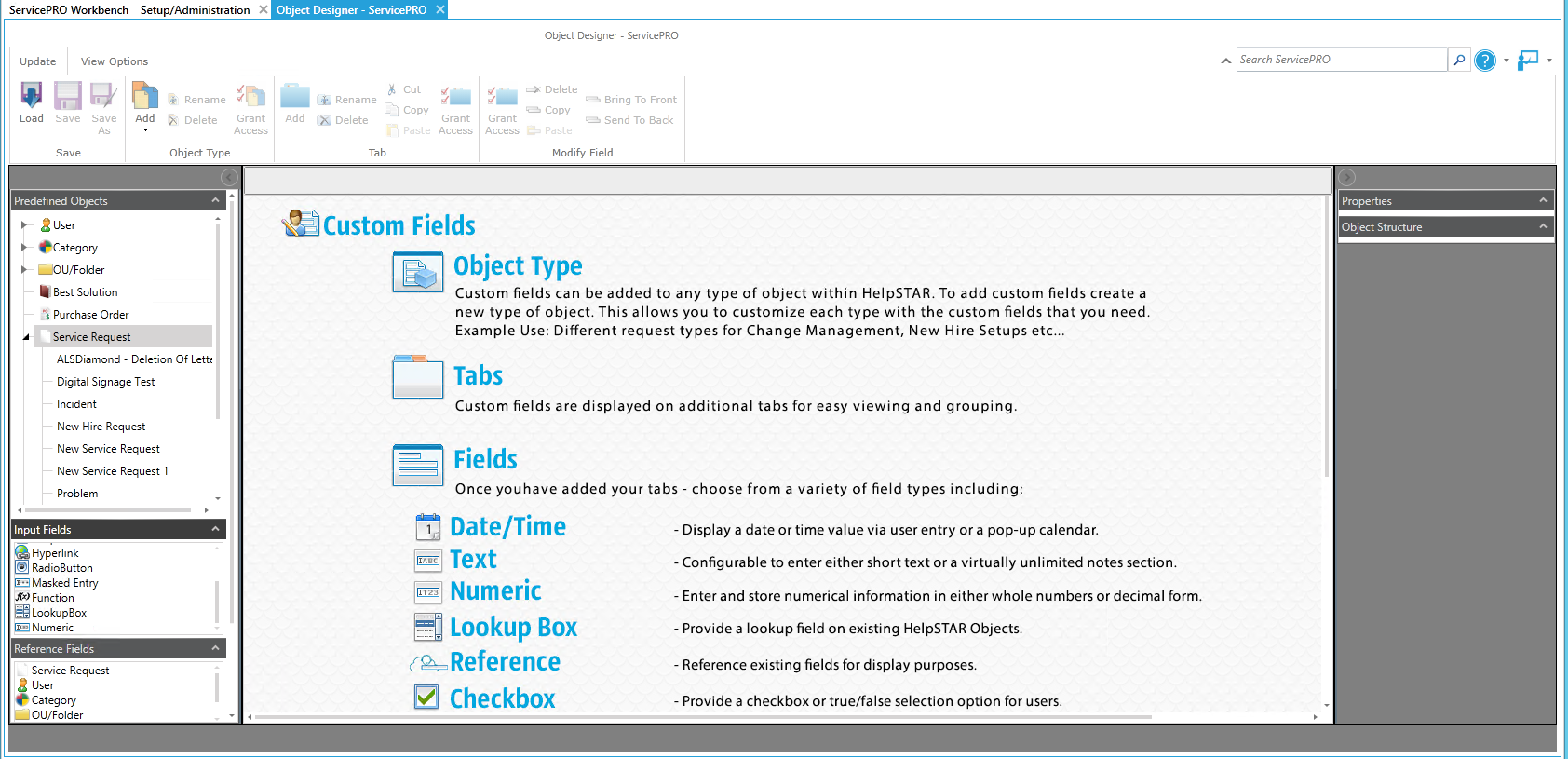The image size is (1568, 759).
Task: Expand the OU/Folder tree node
Action: click(x=25, y=269)
